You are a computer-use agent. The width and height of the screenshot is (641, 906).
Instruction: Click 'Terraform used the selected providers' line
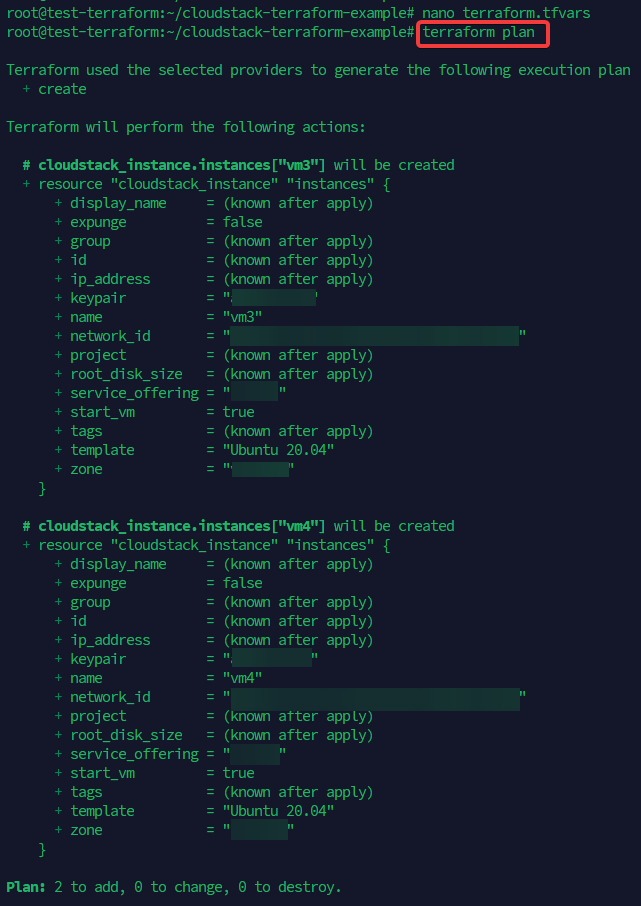tap(318, 70)
